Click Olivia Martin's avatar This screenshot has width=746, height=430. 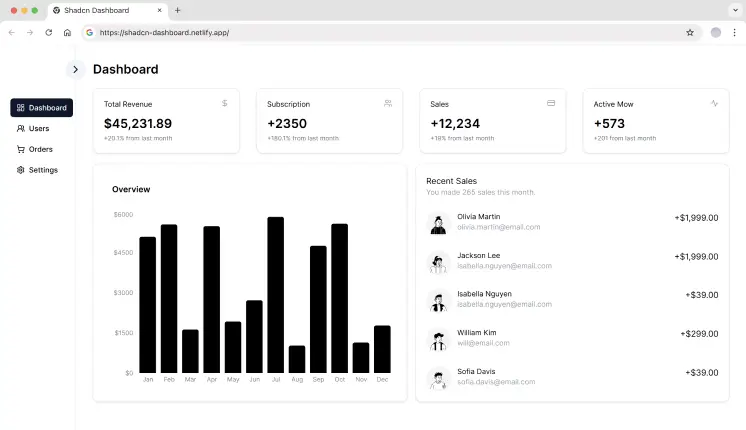438,224
